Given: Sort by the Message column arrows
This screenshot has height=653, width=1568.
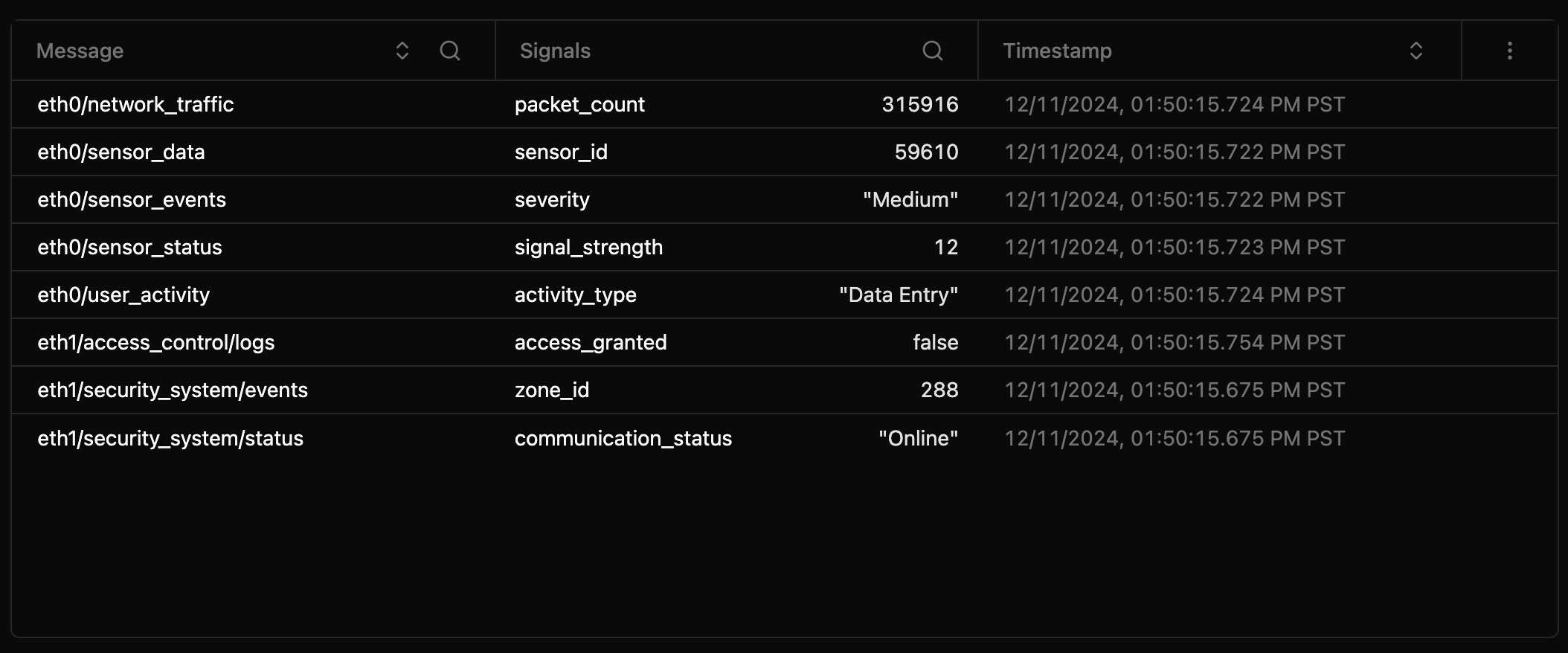Looking at the screenshot, I should pyautogui.click(x=402, y=51).
